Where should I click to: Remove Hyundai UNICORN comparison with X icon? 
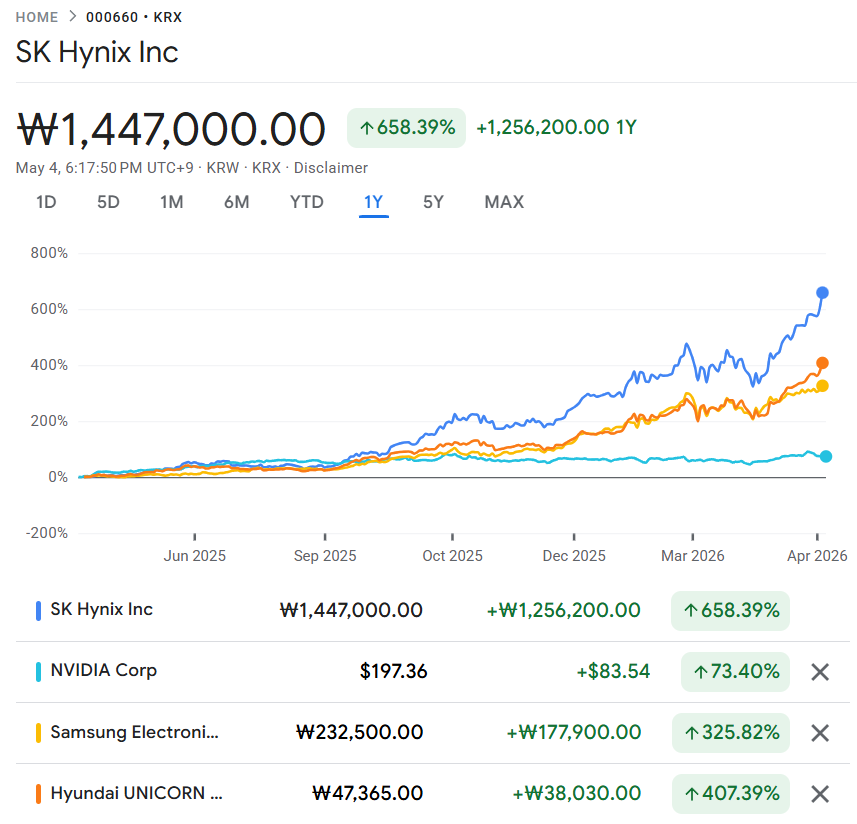pos(820,794)
